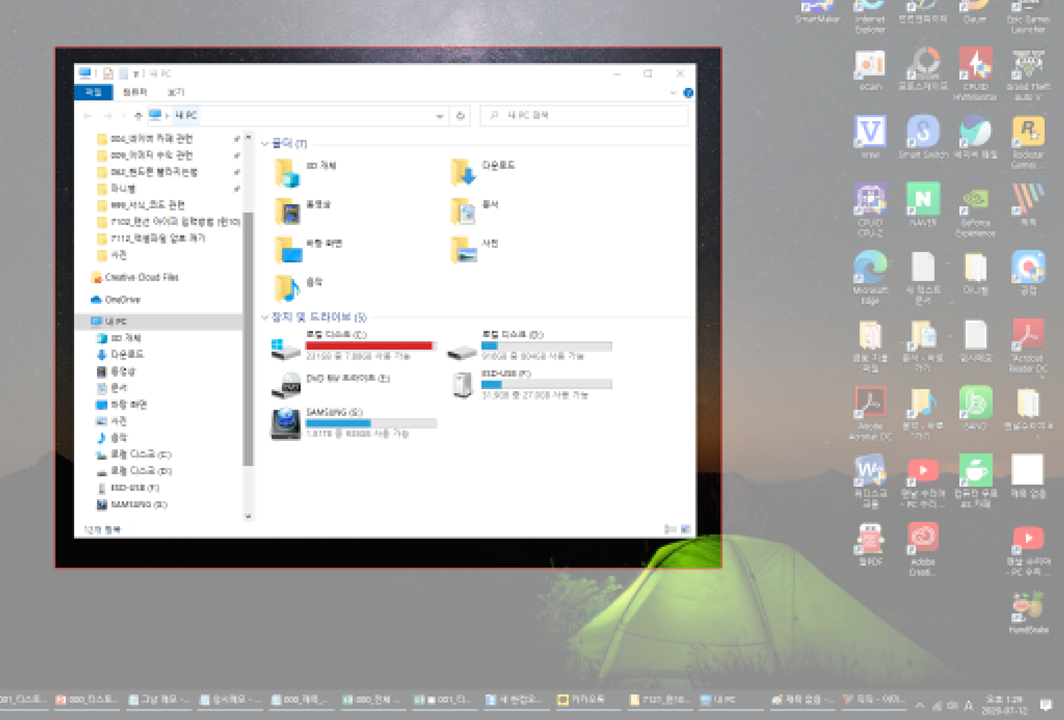
Task: Open Epic Games Launcher desktop shortcut
Action: click(x=1027, y=15)
